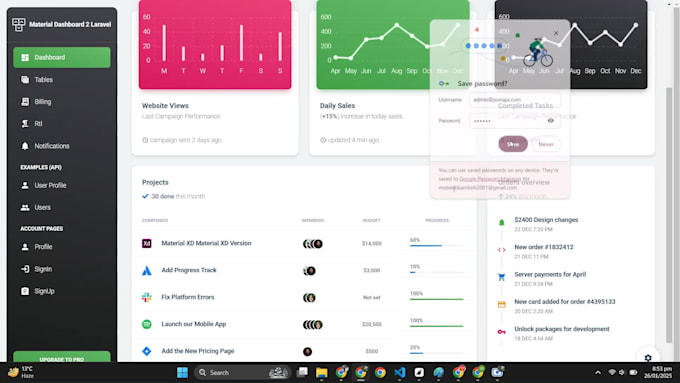This screenshot has width=680, height=383.
Task: Click the SignIn arrow icon in sidebar
Action: point(25,269)
